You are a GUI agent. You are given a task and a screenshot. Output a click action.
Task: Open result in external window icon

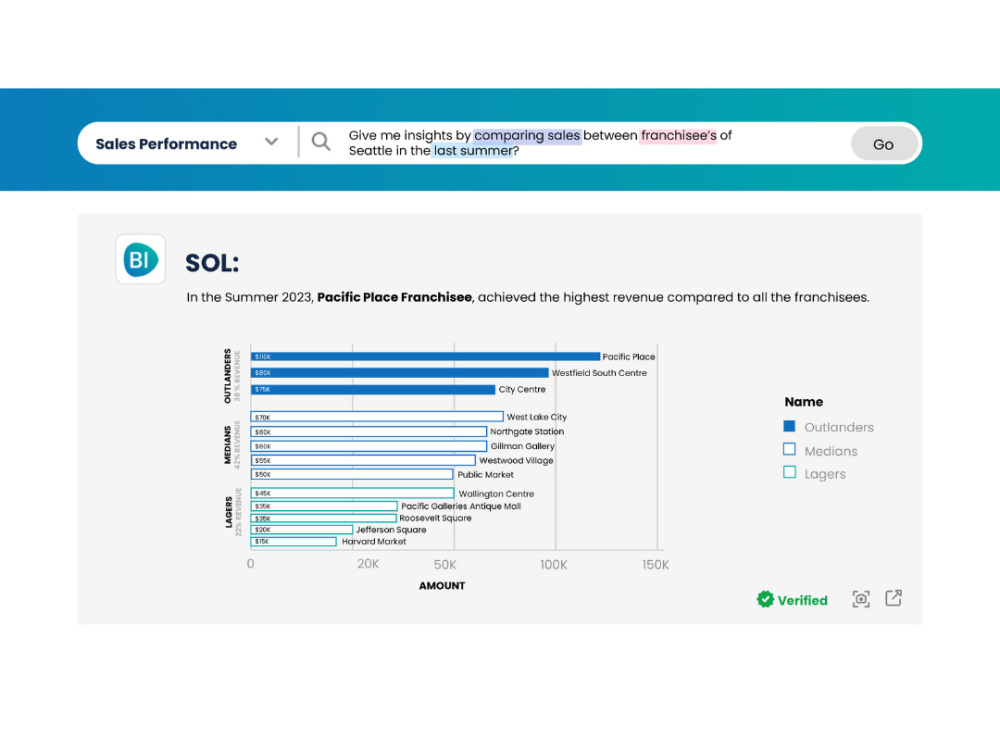pyautogui.click(x=893, y=598)
